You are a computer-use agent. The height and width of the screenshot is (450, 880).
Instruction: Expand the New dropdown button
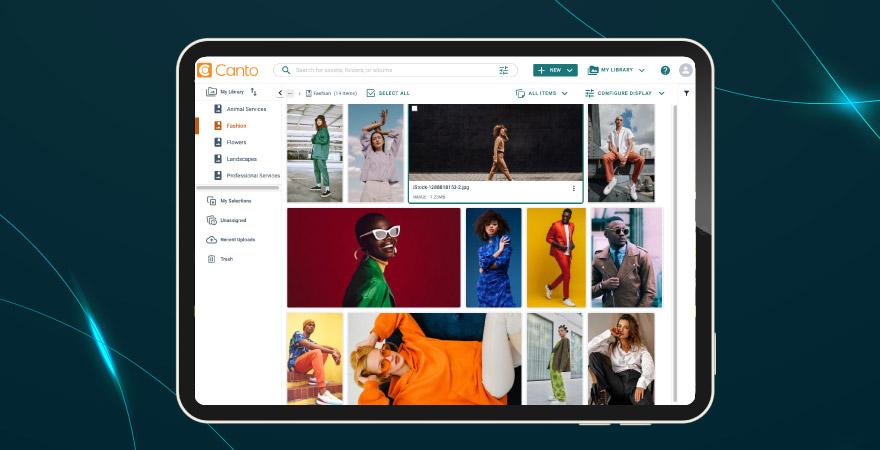click(x=555, y=70)
